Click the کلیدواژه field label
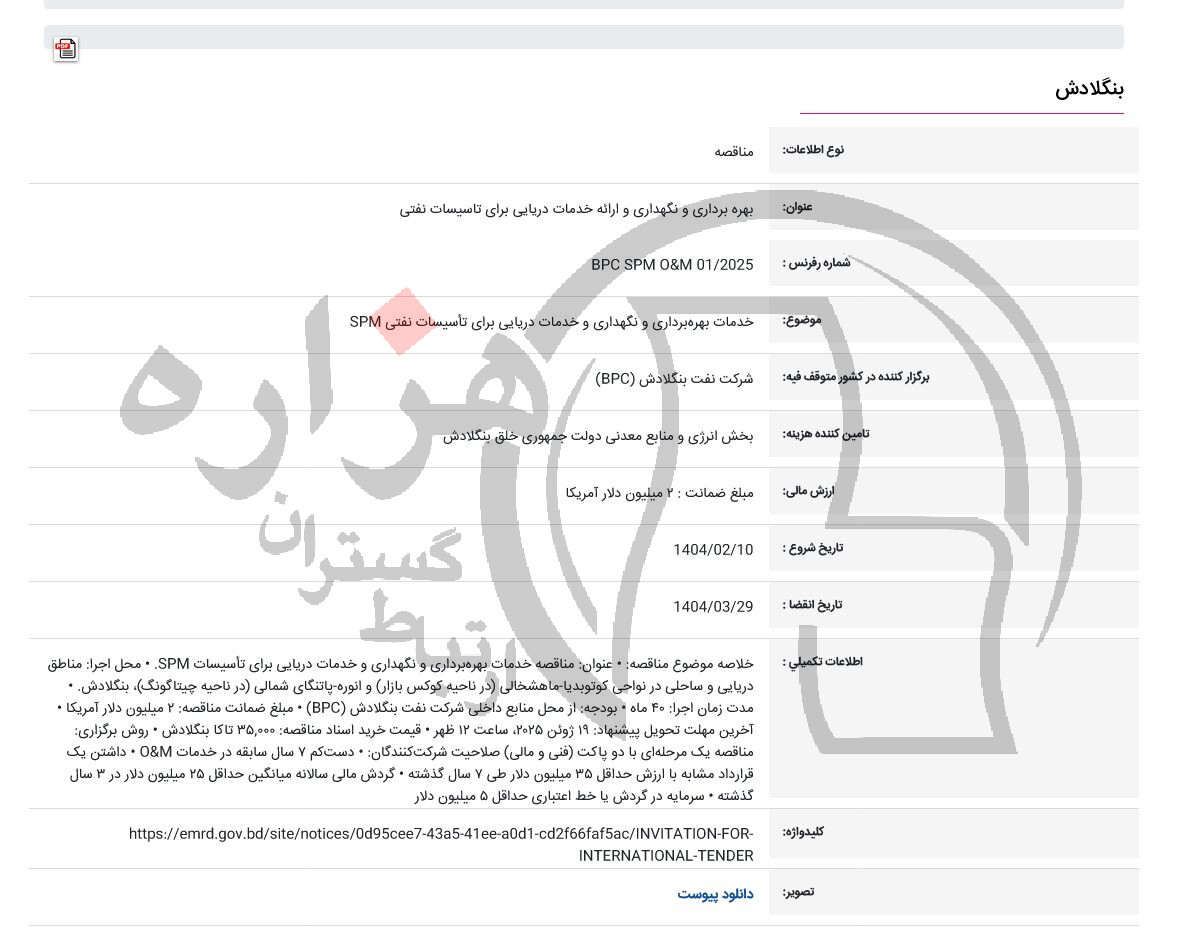The width and height of the screenshot is (1202, 946). coord(803,832)
